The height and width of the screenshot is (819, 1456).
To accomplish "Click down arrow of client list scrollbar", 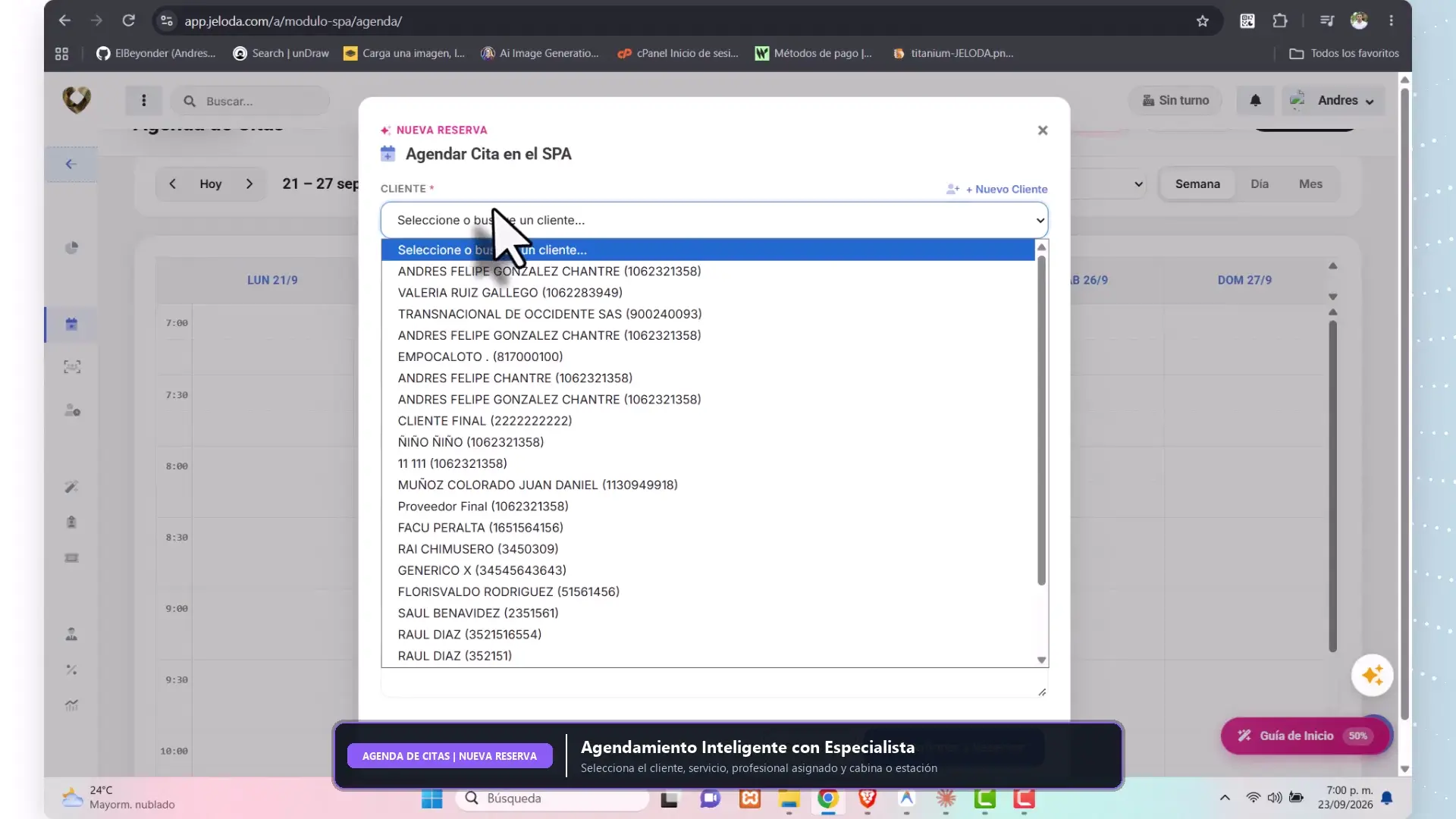I will tap(1041, 660).
